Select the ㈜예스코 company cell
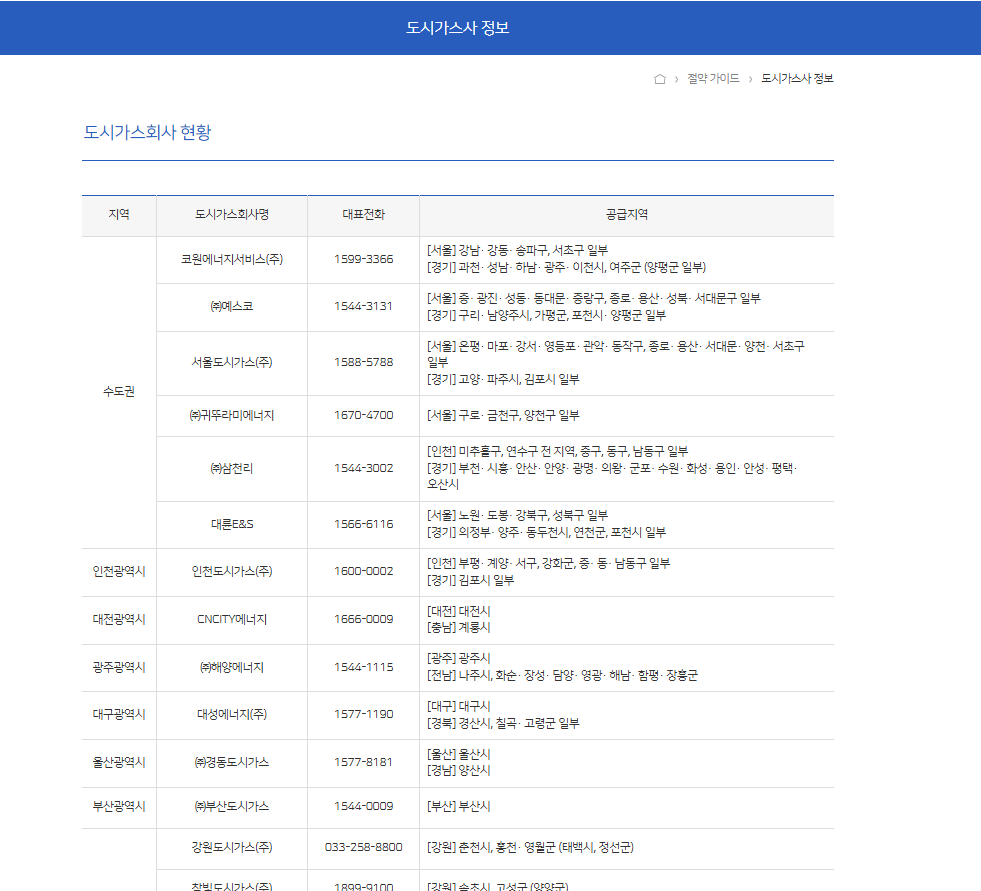The image size is (981, 891). tap(232, 306)
